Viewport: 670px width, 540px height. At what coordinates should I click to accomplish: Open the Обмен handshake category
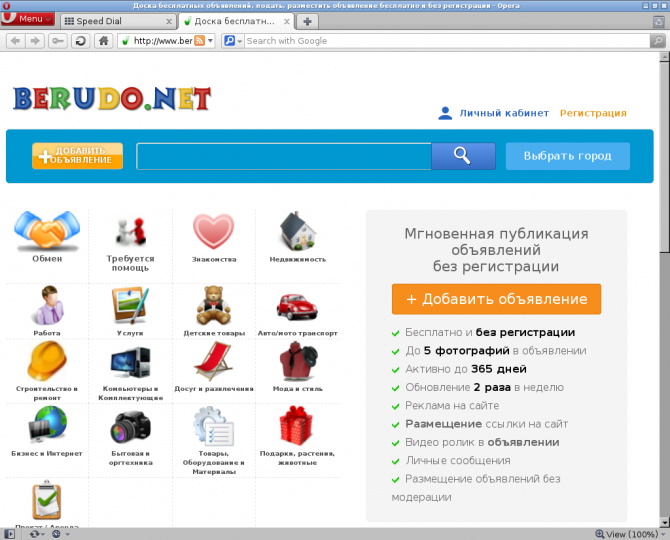[x=47, y=237]
